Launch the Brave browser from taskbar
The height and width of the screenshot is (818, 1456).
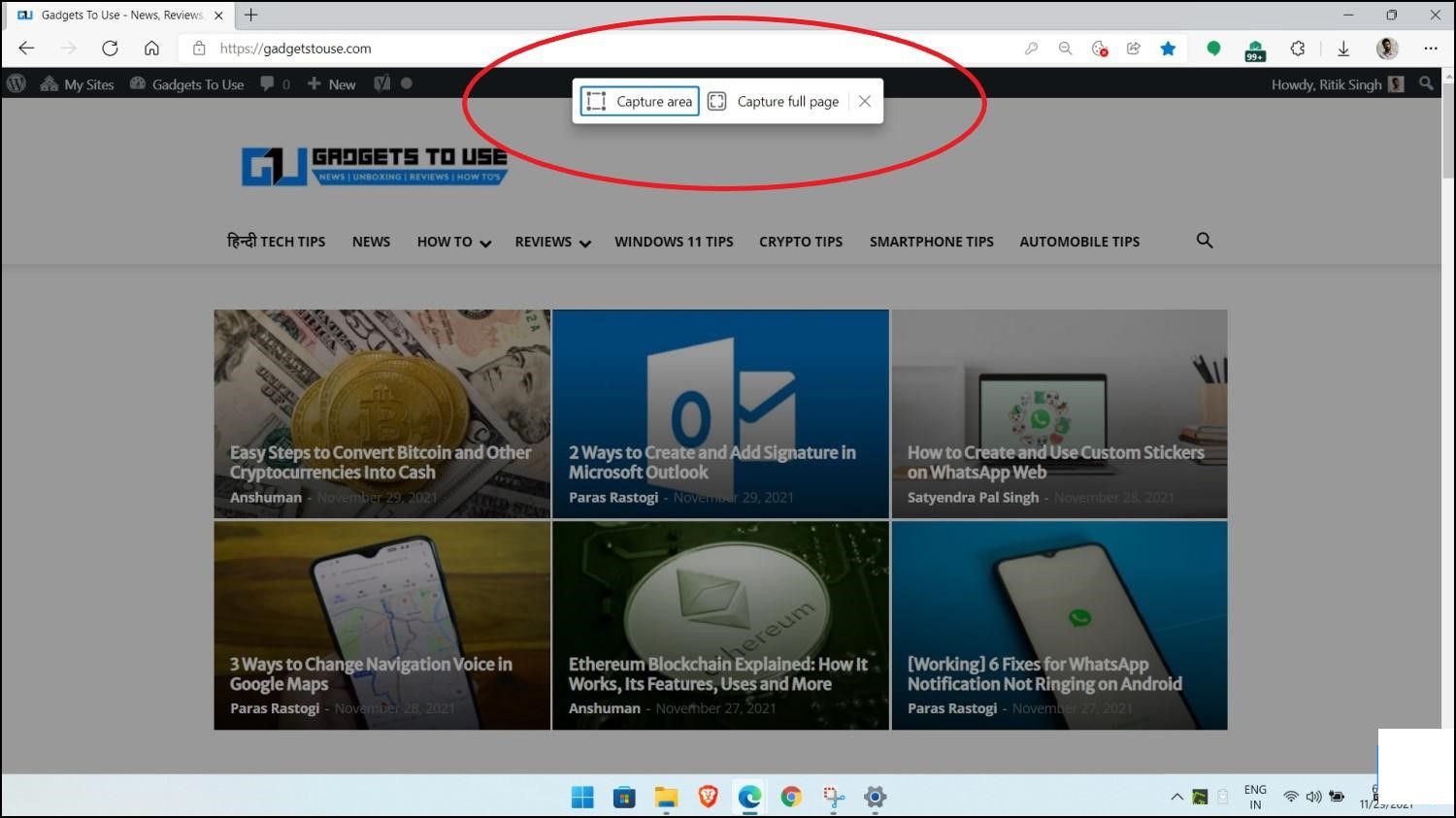pyautogui.click(x=708, y=797)
